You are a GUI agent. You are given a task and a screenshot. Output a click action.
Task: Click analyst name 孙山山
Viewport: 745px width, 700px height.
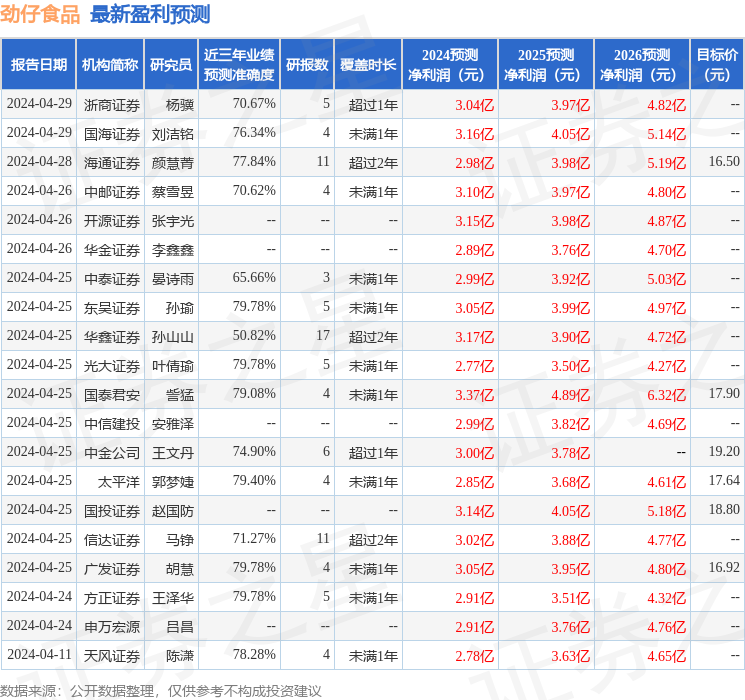pos(173,336)
